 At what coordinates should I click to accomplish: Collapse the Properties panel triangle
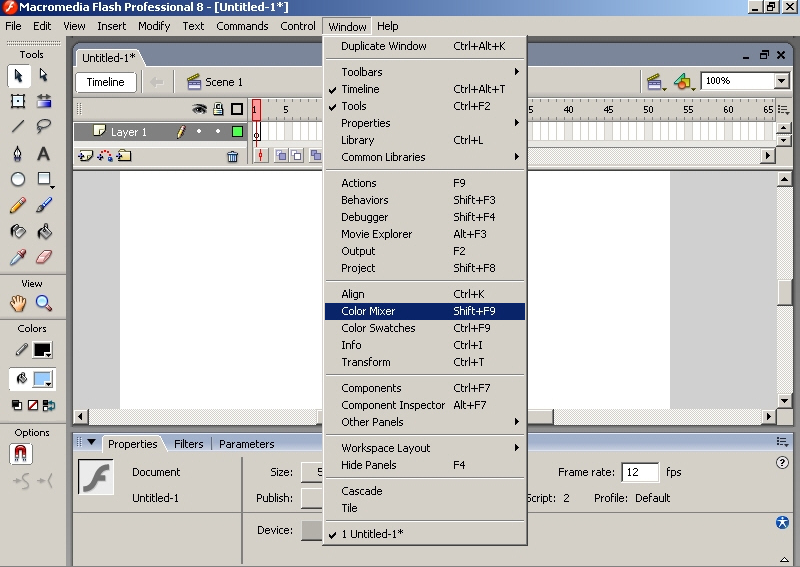91,442
